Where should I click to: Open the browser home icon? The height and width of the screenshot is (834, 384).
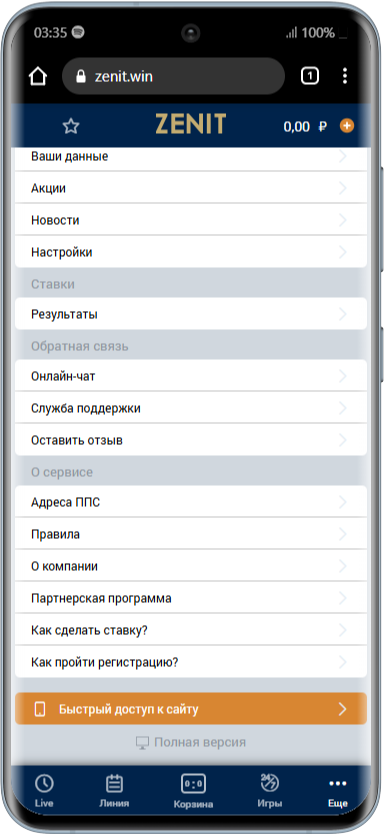tap(38, 77)
